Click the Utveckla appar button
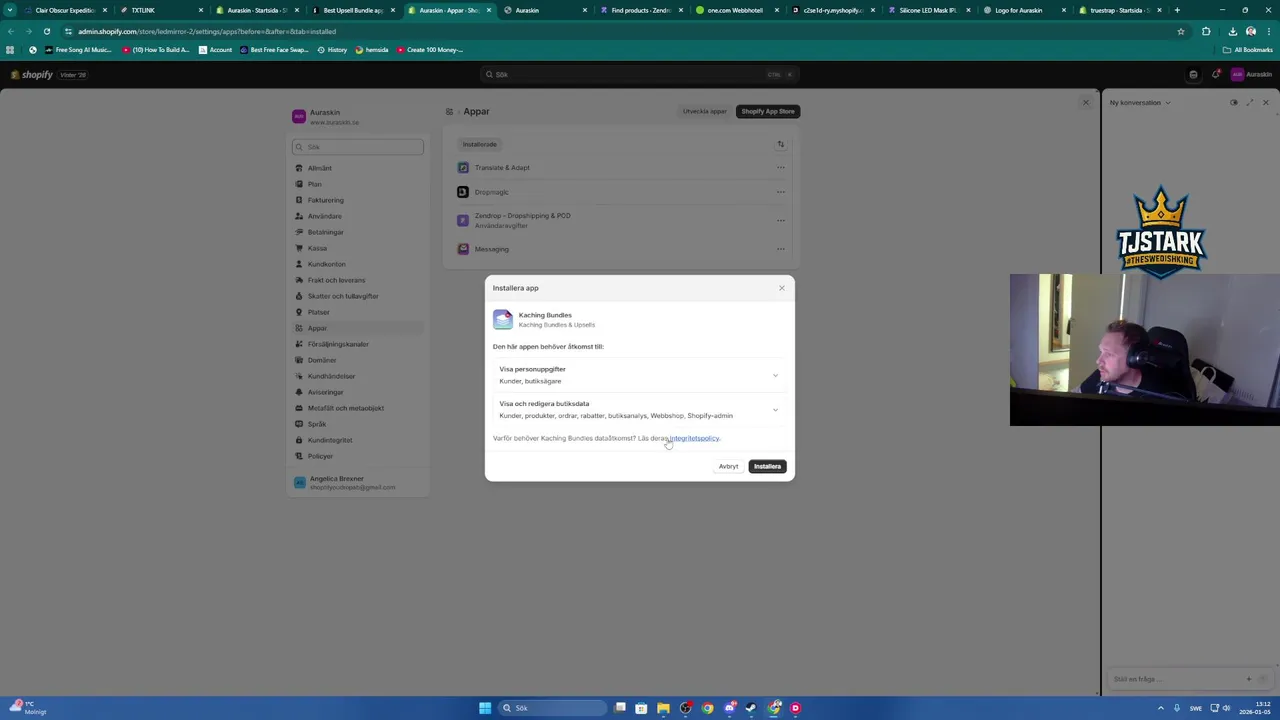1280x720 pixels. (705, 111)
